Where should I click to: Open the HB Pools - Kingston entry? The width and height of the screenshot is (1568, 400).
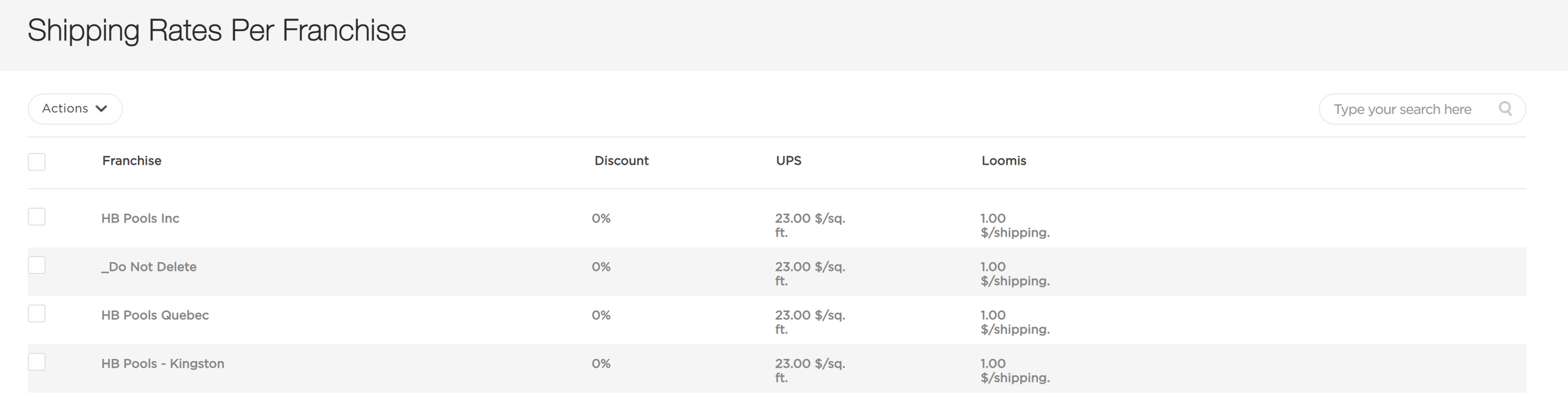163,363
